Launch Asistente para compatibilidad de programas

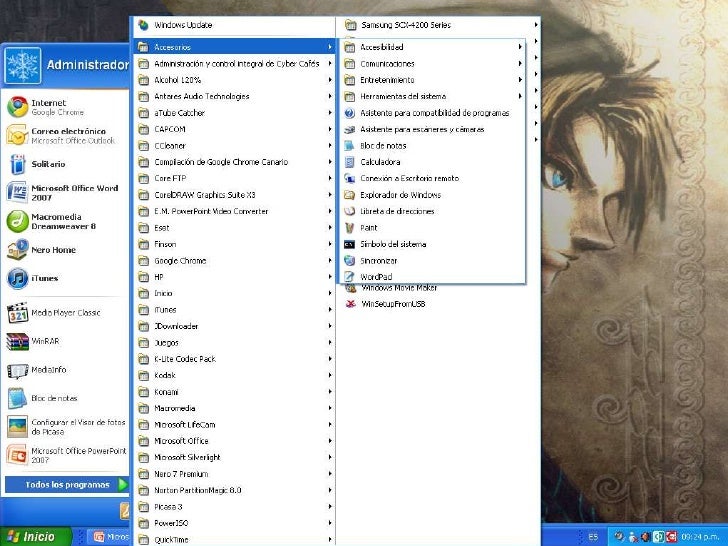435,113
